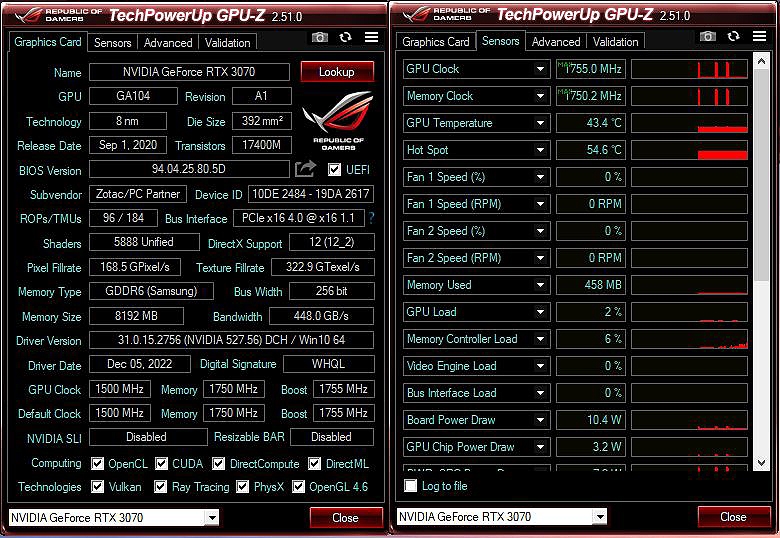Open the Board Power Draw dropdown arrow
Viewport: 780px width, 538px height.
[540, 420]
